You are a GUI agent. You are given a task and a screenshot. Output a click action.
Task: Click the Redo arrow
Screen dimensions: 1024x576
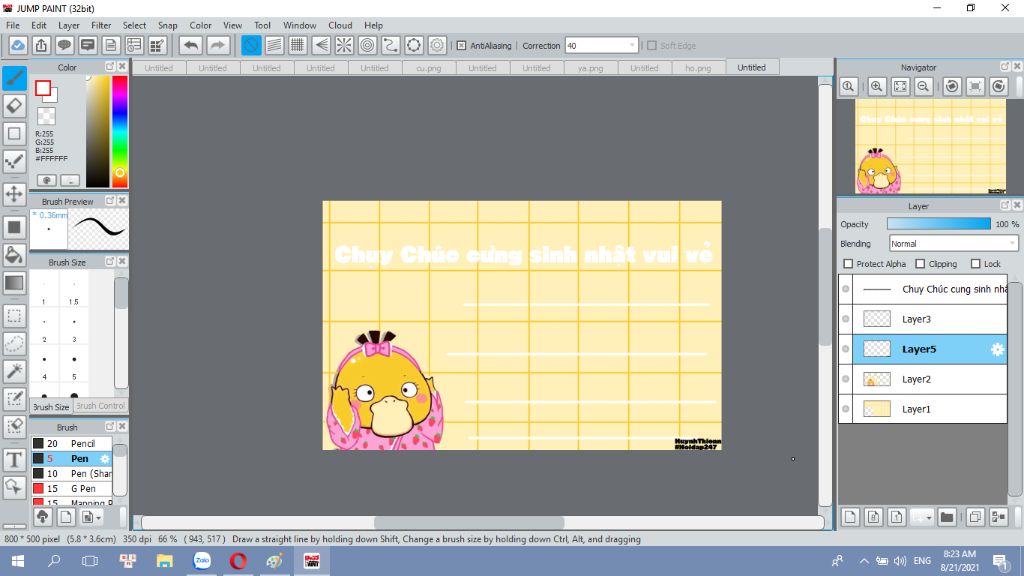click(217, 45)
